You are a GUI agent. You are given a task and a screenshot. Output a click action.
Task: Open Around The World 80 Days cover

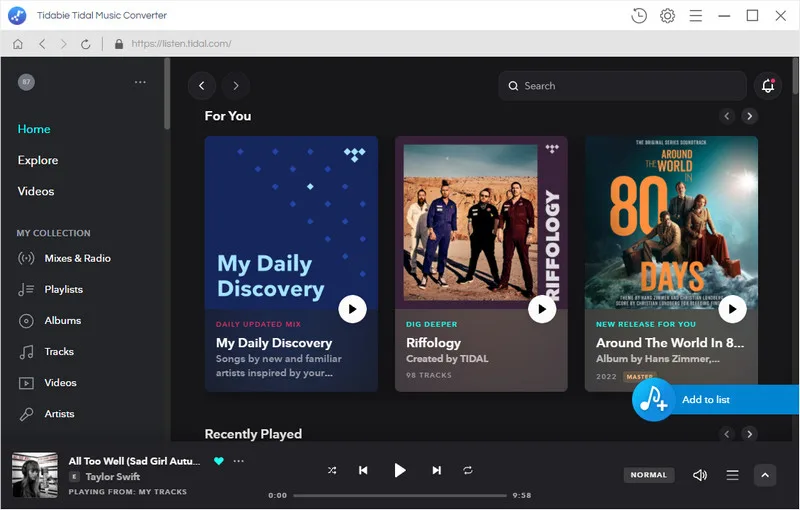pyautogui.click(x=671, y=222)
